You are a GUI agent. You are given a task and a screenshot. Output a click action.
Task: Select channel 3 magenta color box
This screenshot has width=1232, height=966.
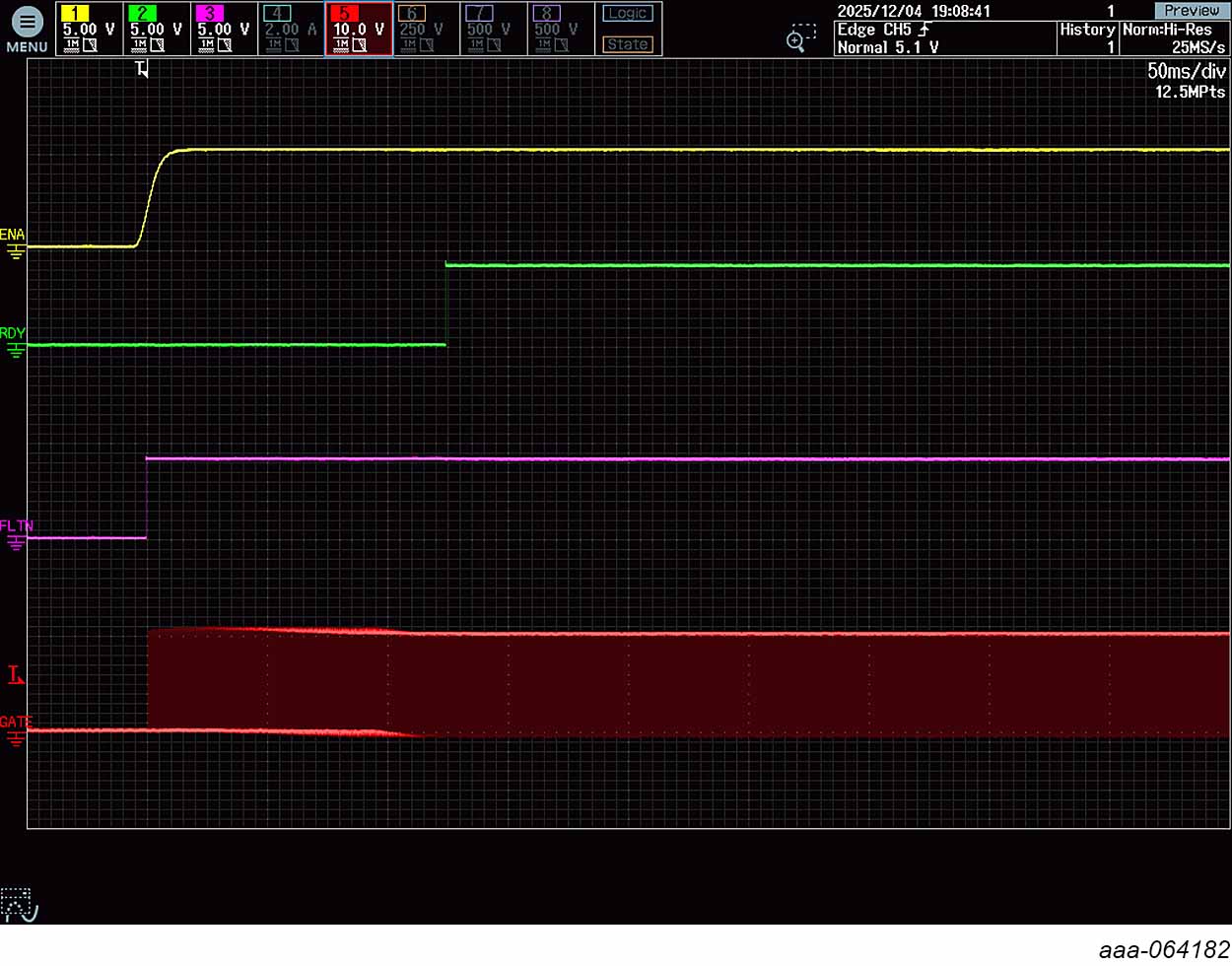point(209,13)
